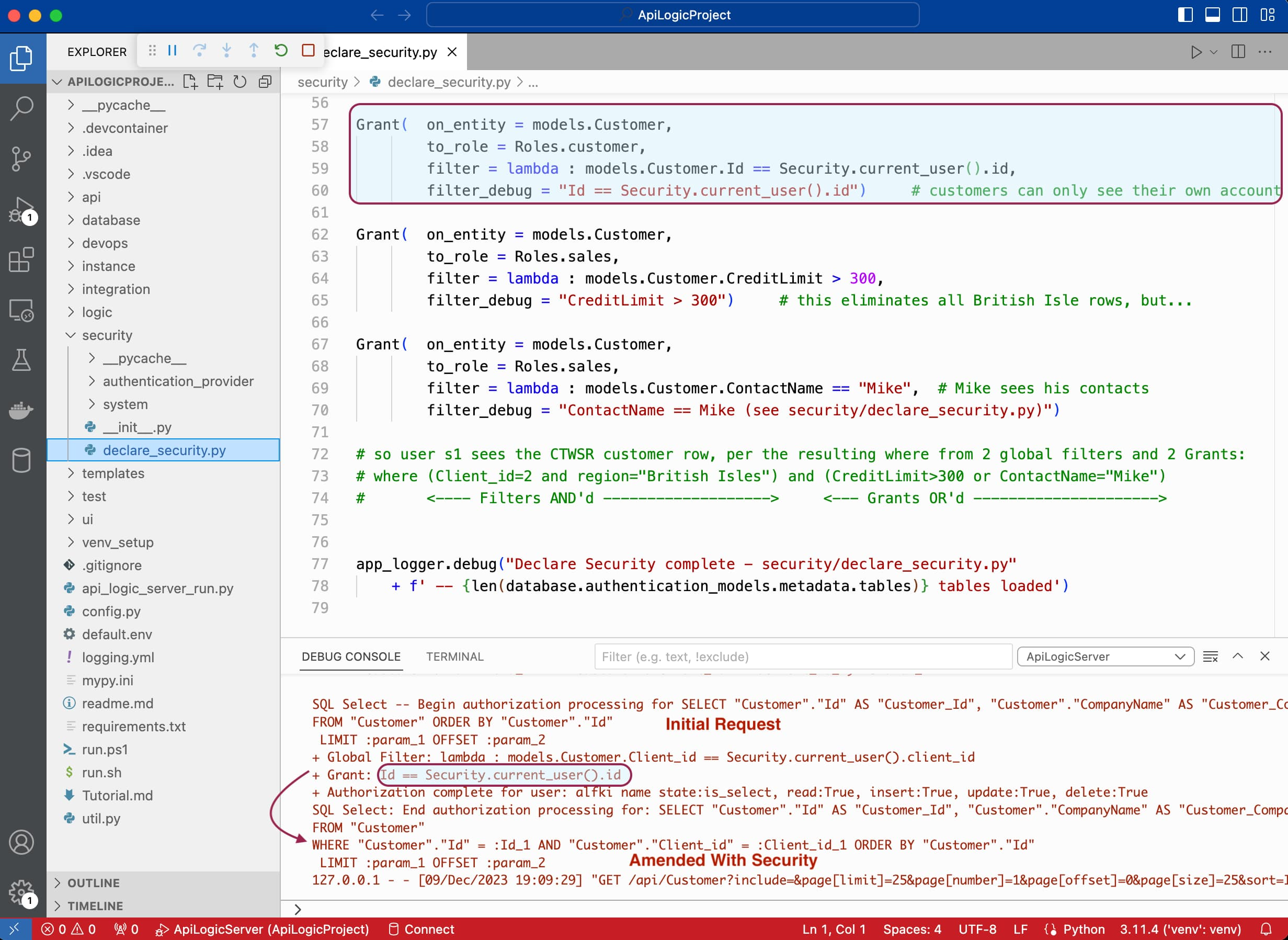Click the debug console filter field
1288x940 pixels.
pyautogui.click(x=803, y=656)
